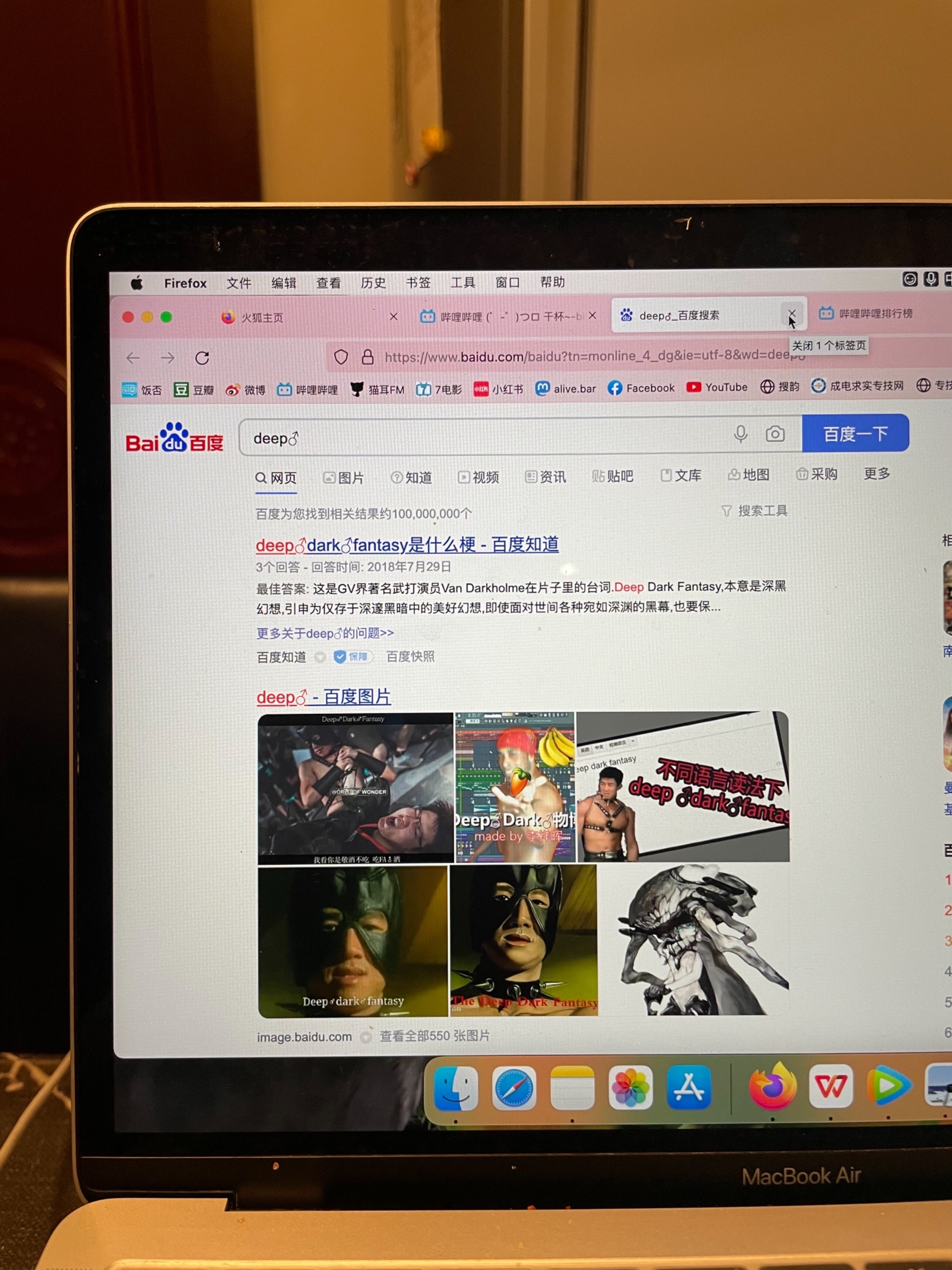Open the YouTube bookmark
Image resolution: width=952 pixels, height=1270 pixels.
point(717,387)
